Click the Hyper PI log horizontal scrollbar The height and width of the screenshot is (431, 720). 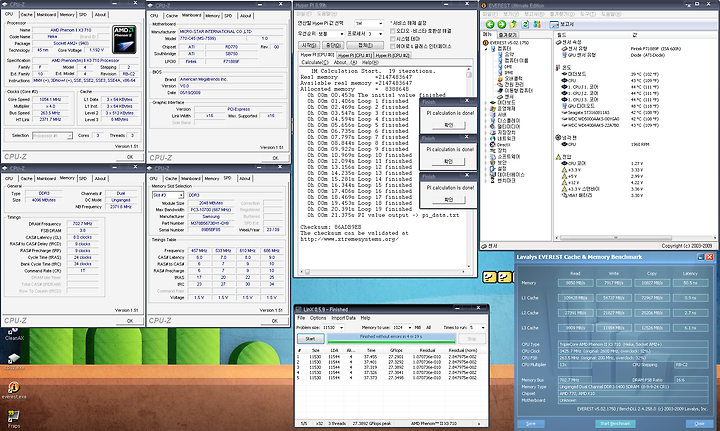[x=382, y=272]
